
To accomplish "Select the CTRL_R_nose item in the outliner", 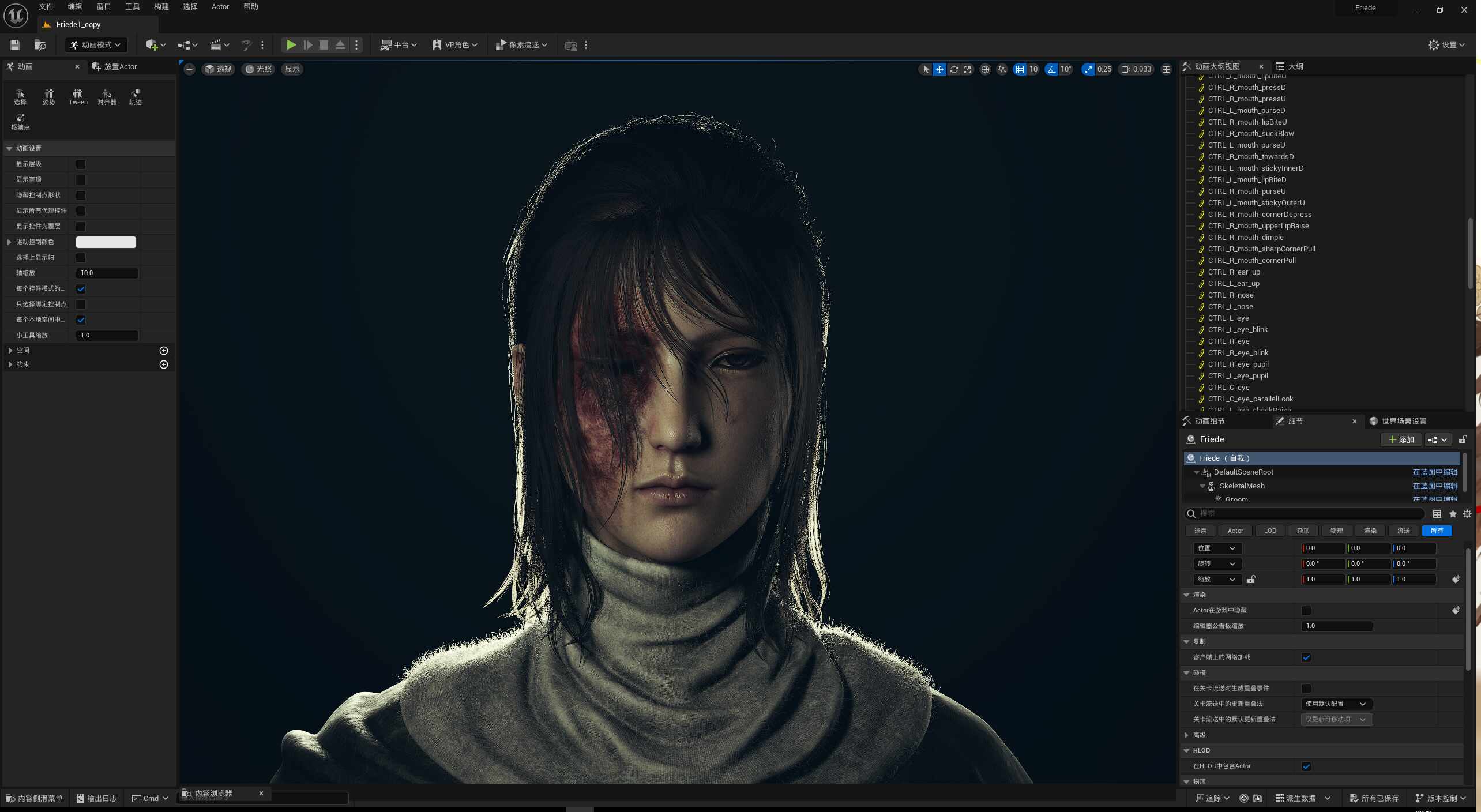I will coord(1232,295).
